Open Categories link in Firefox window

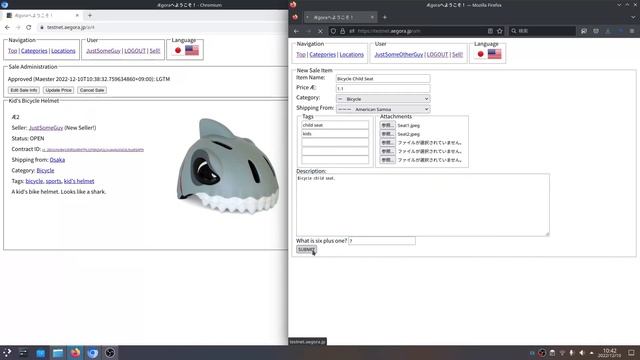[x=322, y=55]
